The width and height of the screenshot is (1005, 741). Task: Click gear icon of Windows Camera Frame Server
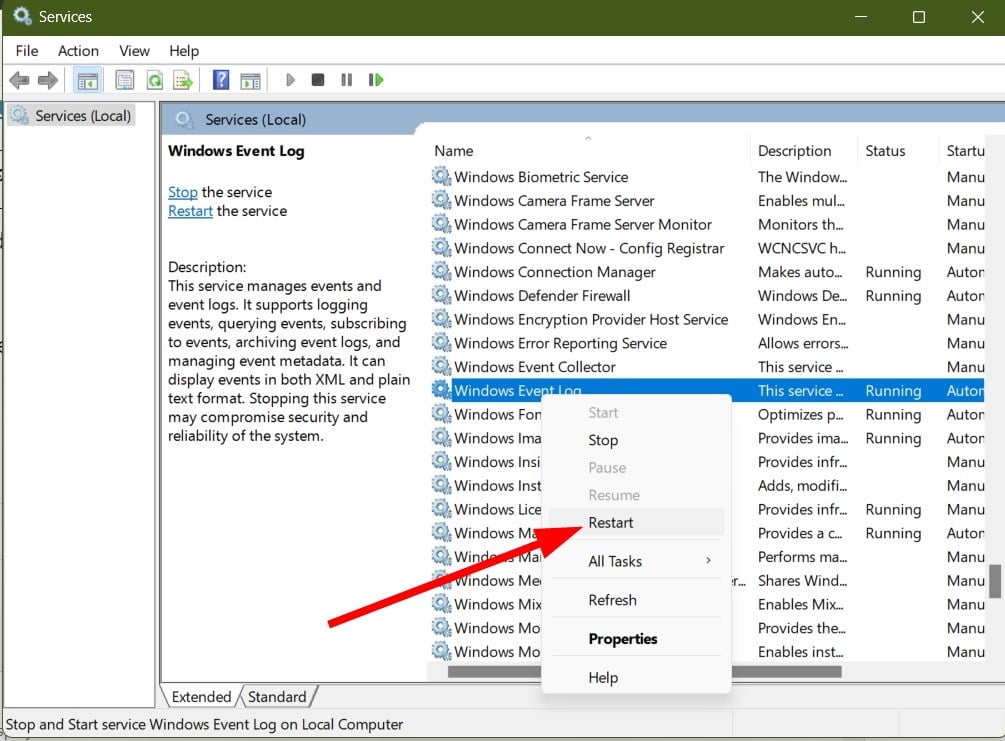[x=441, y=200]
